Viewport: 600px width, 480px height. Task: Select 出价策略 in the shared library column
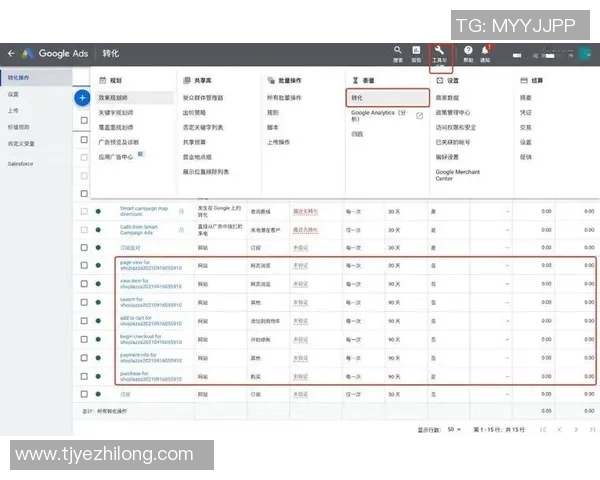194,113
